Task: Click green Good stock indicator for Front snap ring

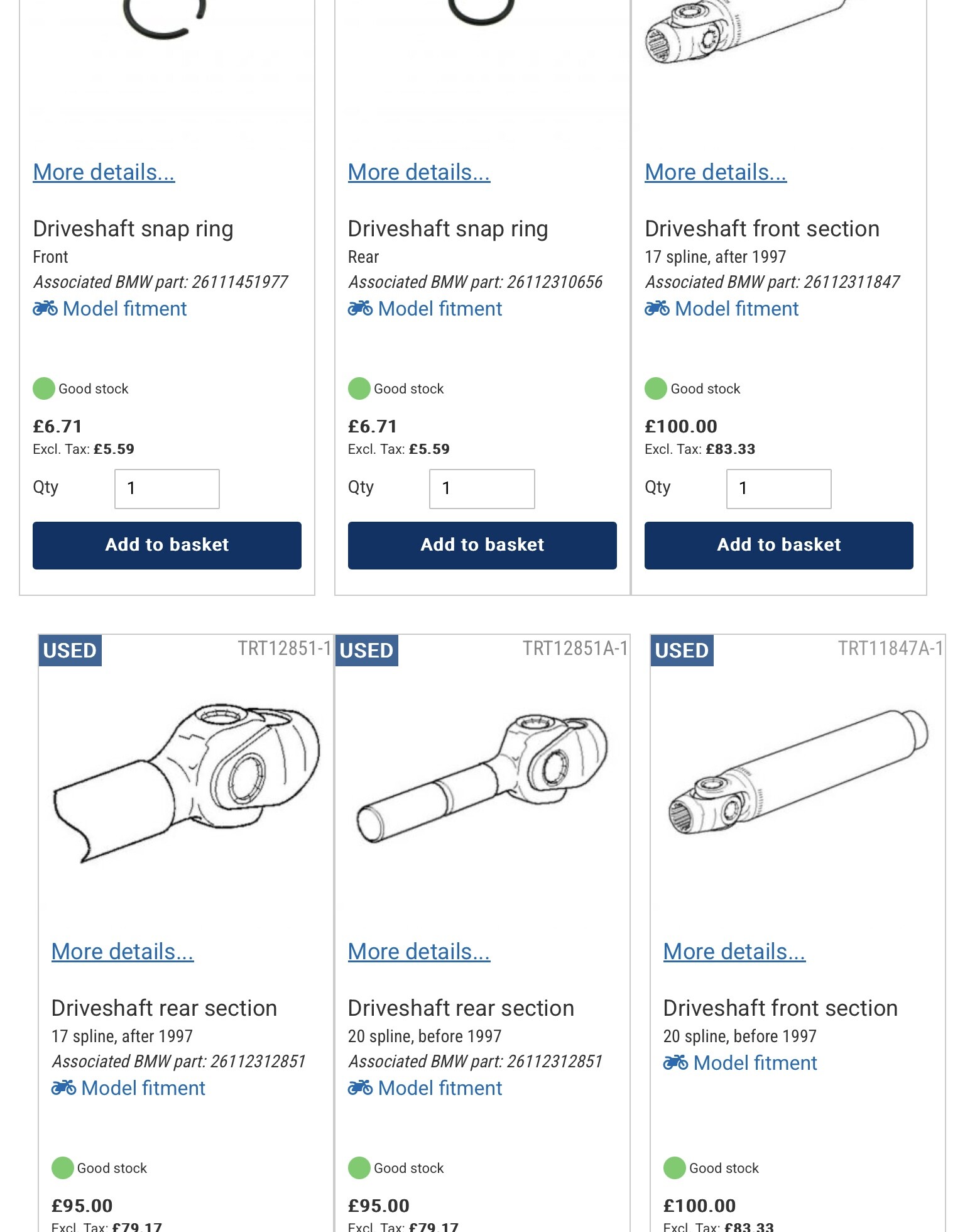Action: pyautogui.click(x=44, y=388)
